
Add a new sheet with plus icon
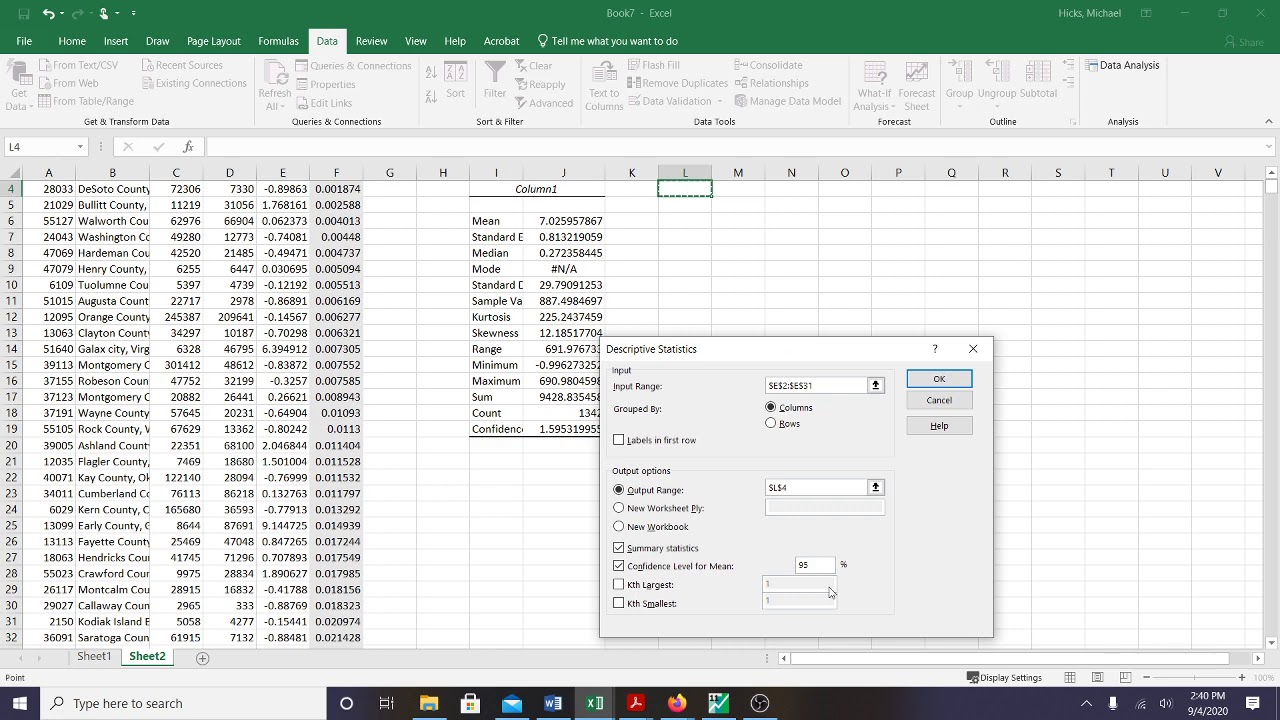point(202,658)
